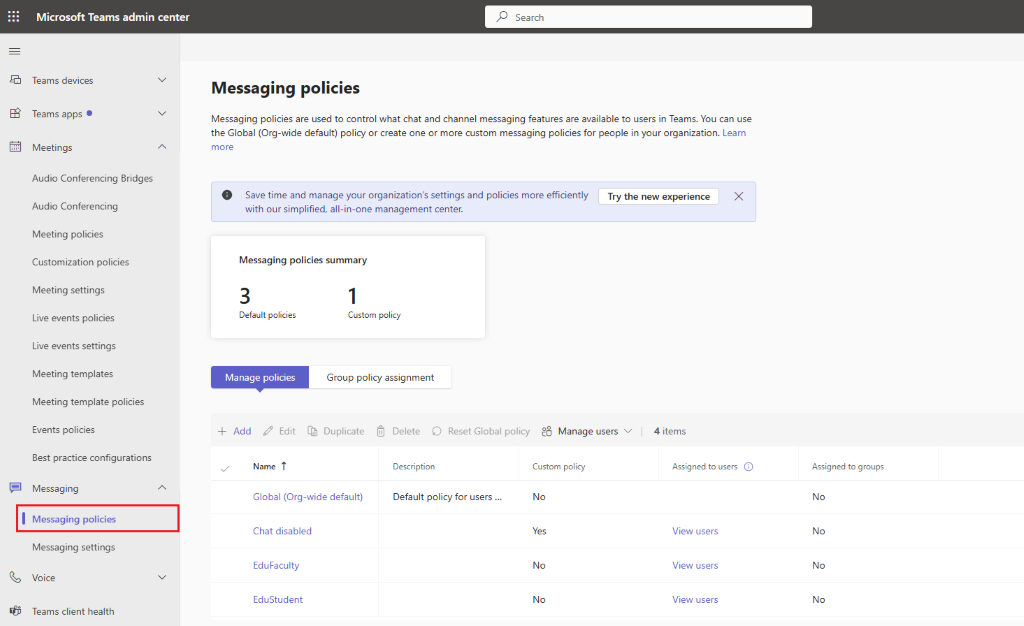Screen dimensions: 1024x626
Task: Toggle the select-all checkmark in the table header
Action: click(x=225, y=468)
